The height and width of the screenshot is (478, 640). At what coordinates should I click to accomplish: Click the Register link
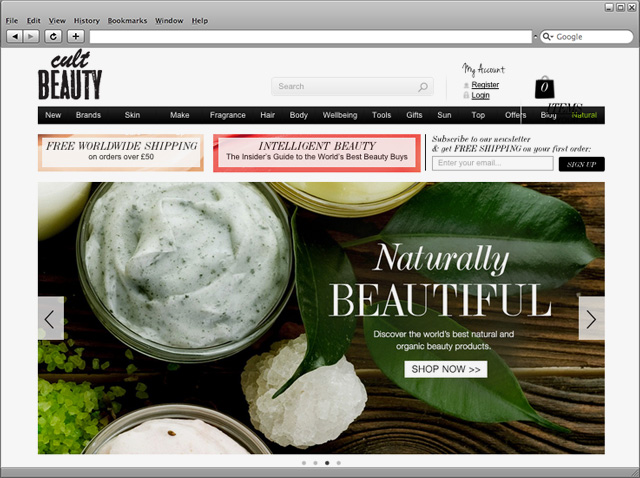click(485, 84)
